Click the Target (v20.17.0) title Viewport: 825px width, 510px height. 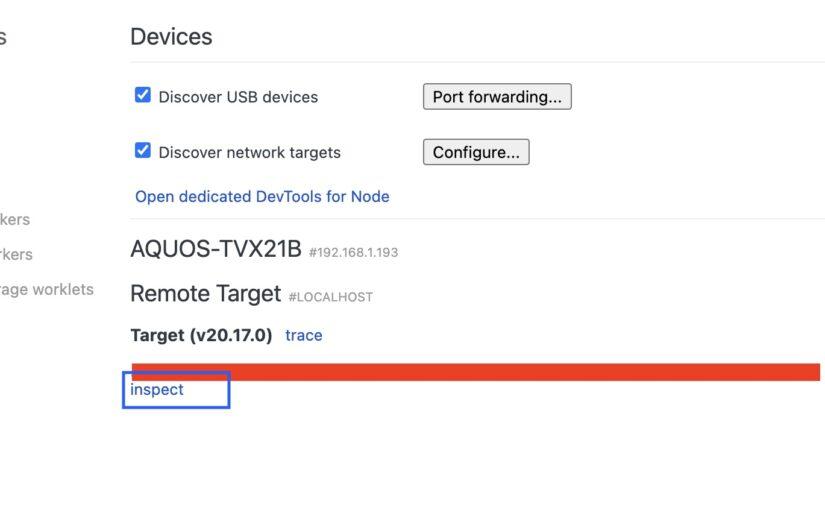coord(201,335)
